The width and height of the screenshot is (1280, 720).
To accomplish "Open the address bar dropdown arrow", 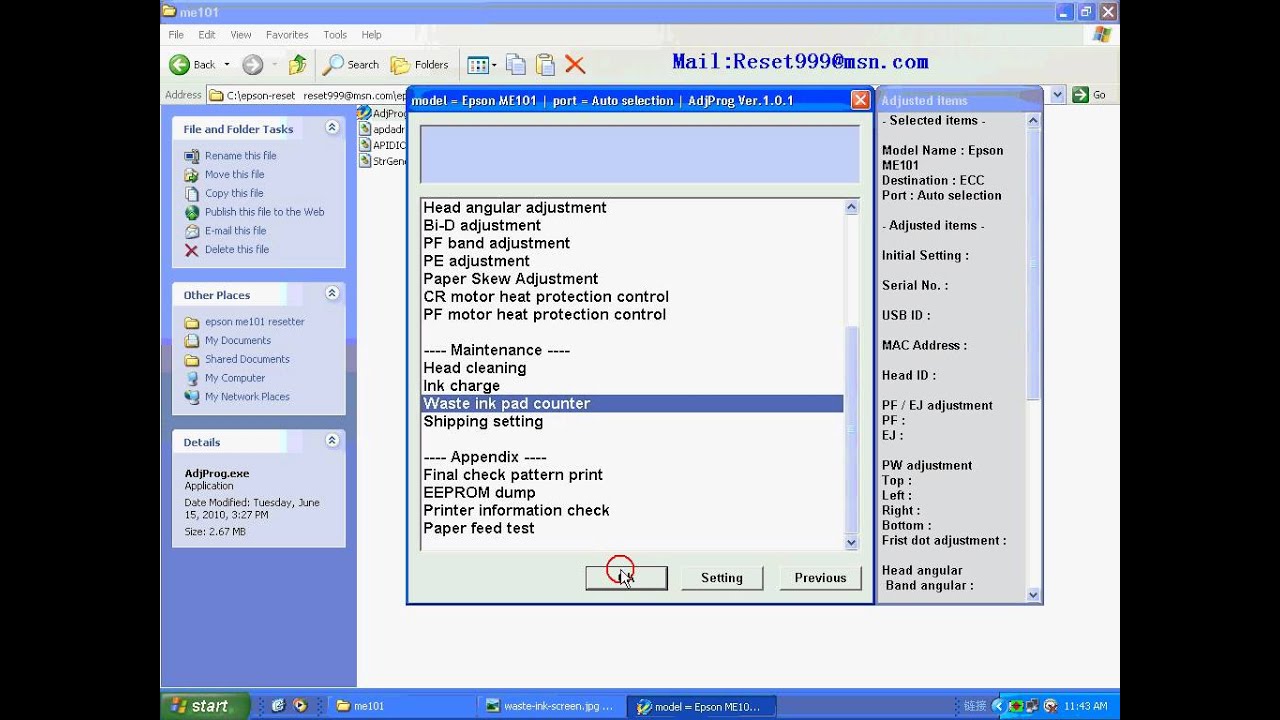I will [x=1058, y=95].
